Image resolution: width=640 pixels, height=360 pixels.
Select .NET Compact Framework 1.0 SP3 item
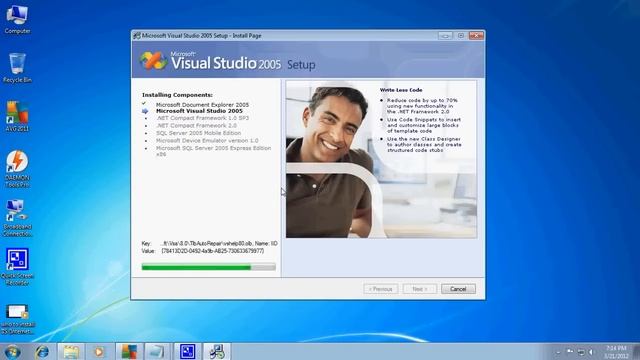pos(202,118)
